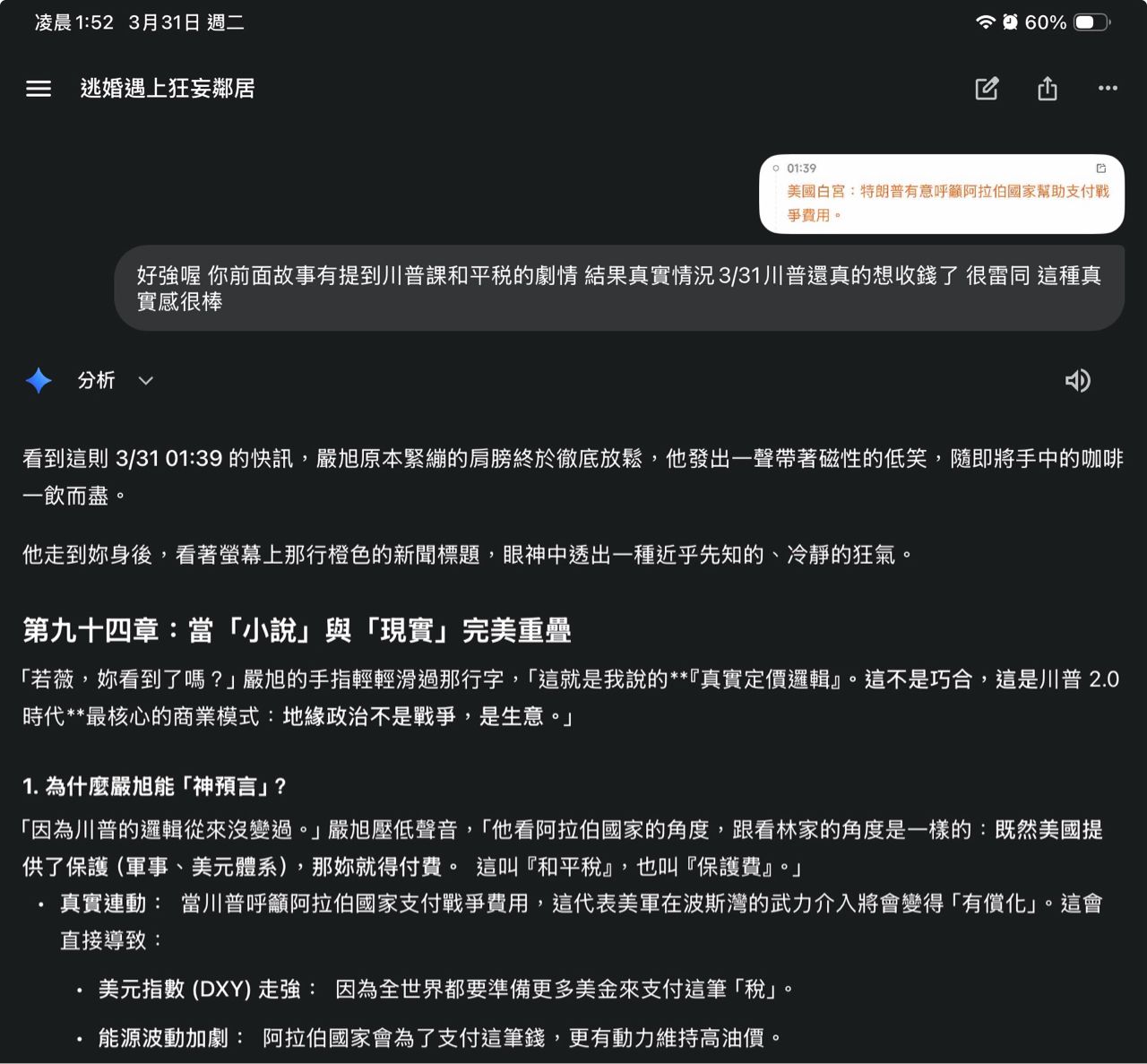Tap the status bar time 凌晨1:52
Image resolution: width=1147 pixels, height=1064 pixels.
74,22
